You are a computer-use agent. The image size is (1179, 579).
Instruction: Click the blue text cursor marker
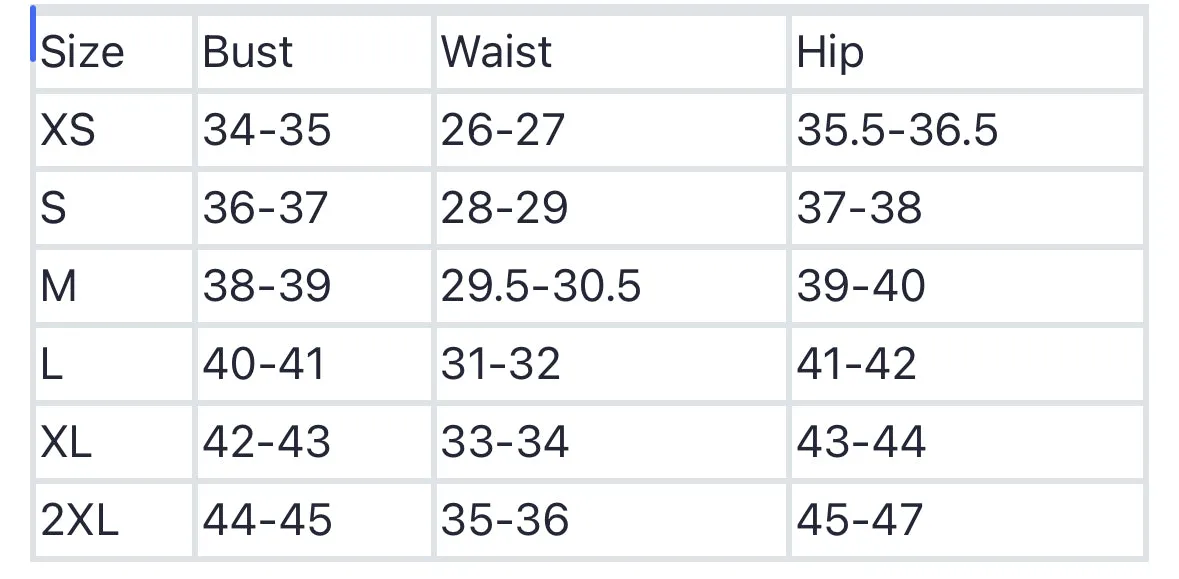[x=33, y=34]
